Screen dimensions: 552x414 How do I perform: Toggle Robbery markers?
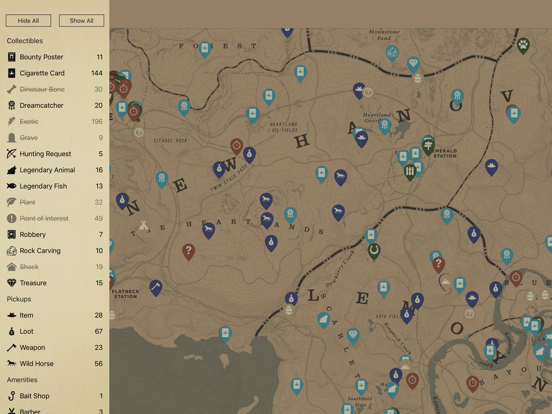(55, 234)
